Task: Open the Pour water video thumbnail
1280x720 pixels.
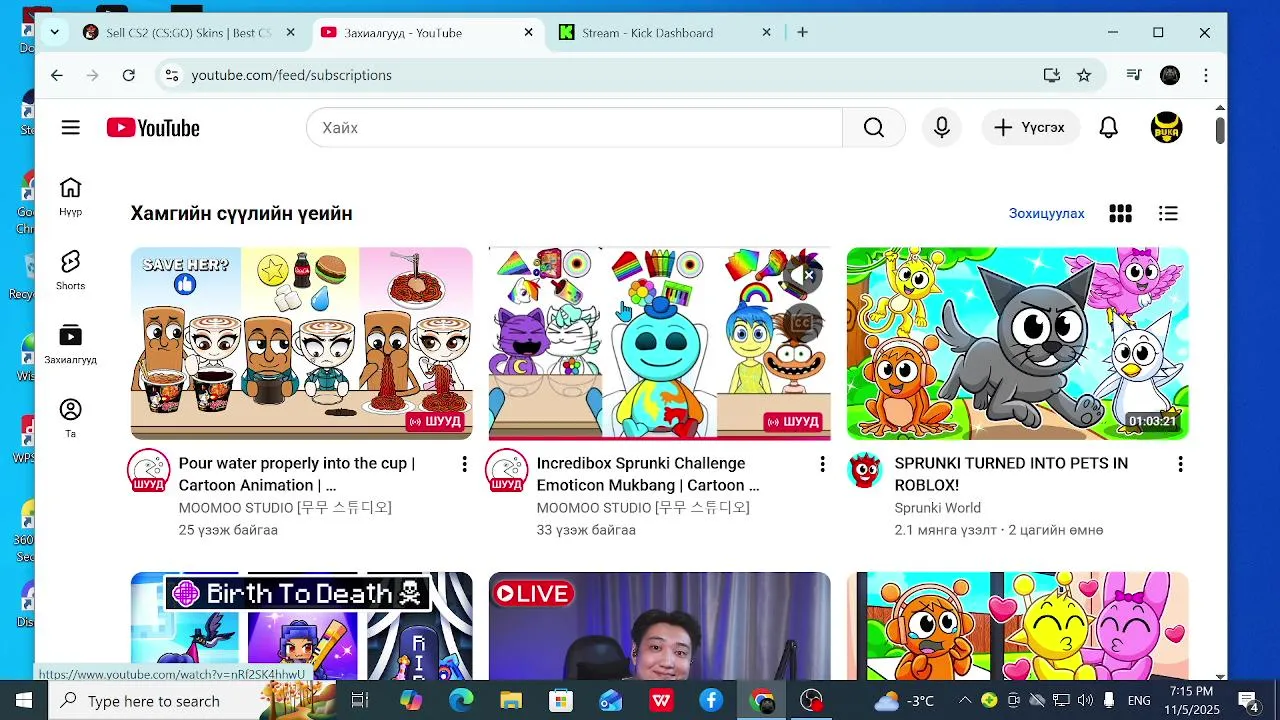Action: [x=301, y=343]
